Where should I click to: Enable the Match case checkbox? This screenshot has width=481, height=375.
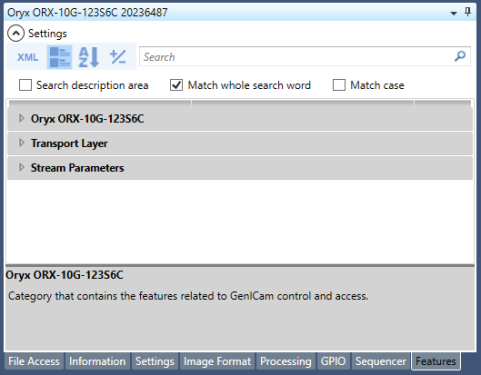(x=339, y=85)
